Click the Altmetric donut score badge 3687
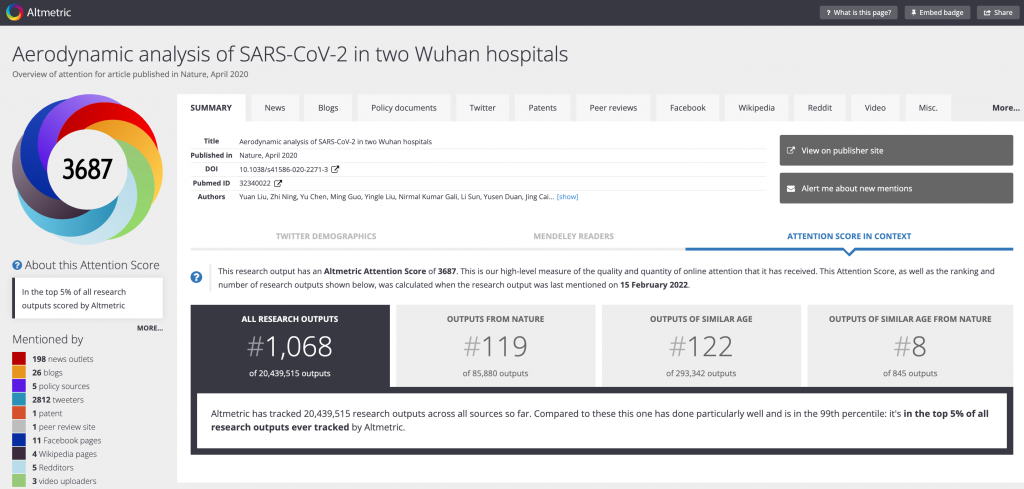Viewport: 1024px width, 489px height. tap(87, 169)
